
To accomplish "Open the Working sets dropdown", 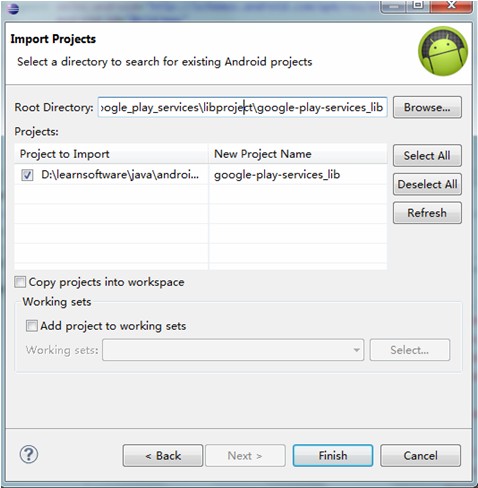I will tap(233, 350).
